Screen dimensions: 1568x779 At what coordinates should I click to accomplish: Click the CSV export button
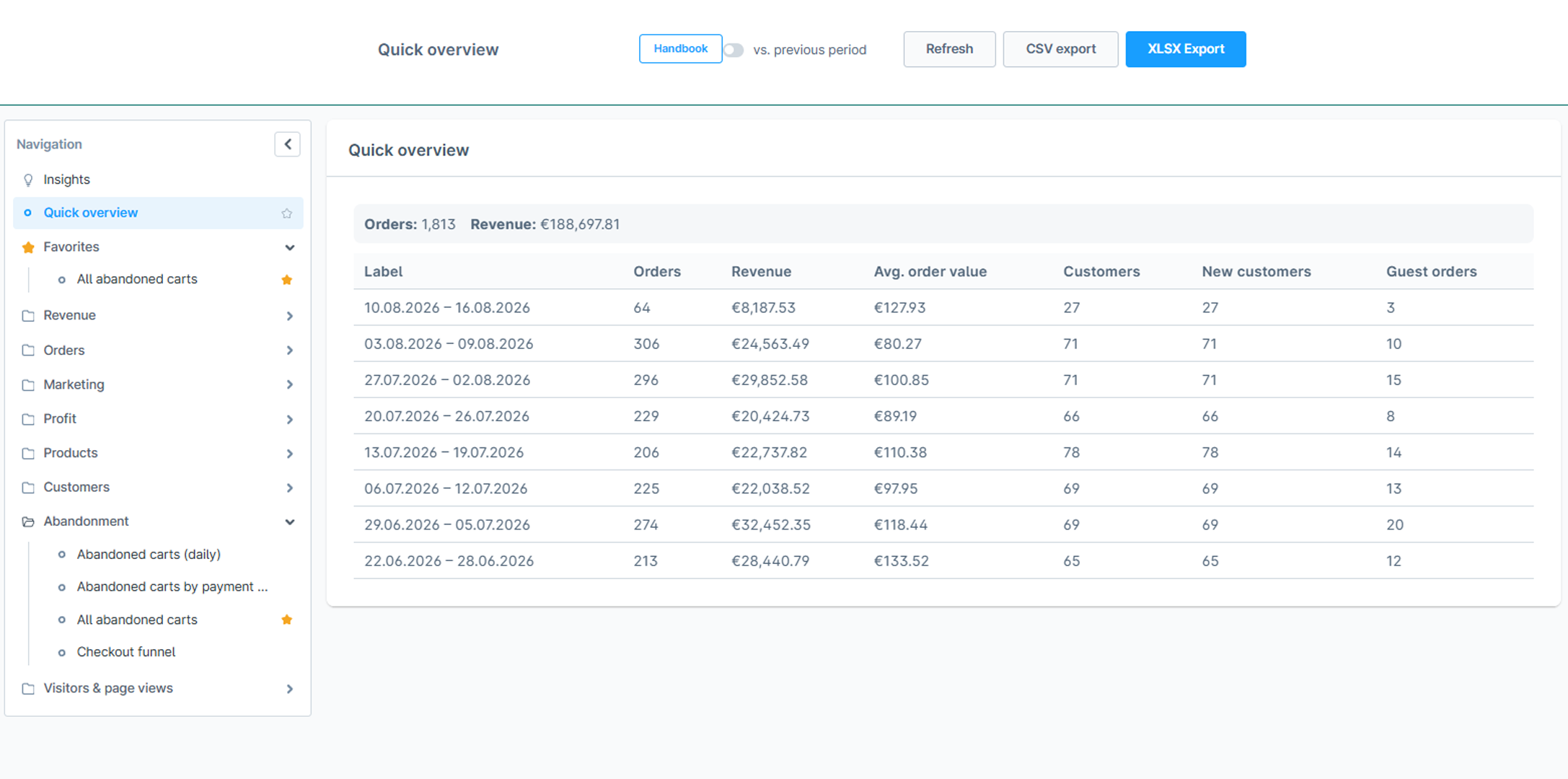pos(1060,49)
